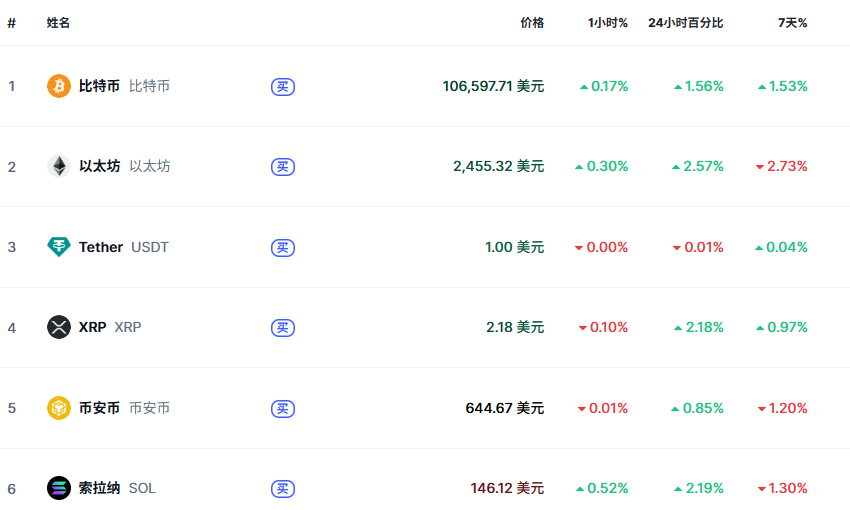Click the Ethereum diamond logo icon
This screenshot has width=850, height=510.
(x=59, y=166)
